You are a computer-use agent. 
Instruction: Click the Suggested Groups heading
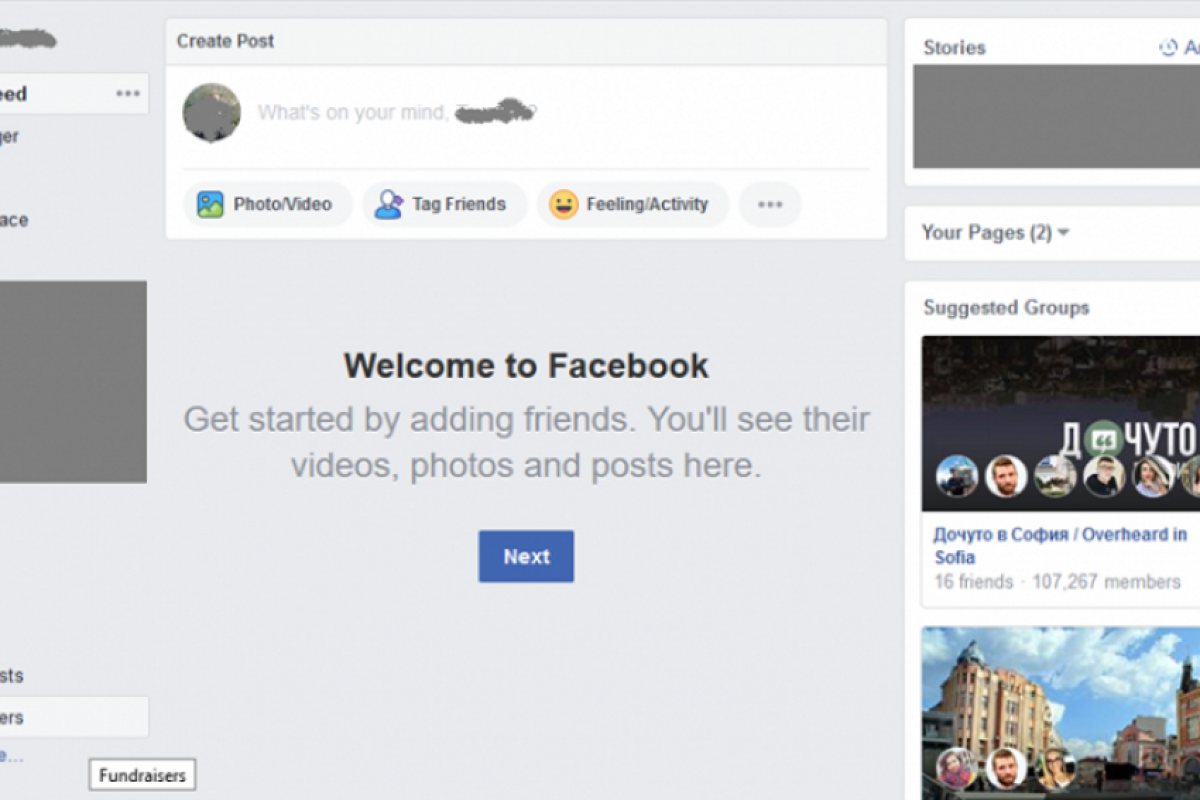[x=1006, y=307]
